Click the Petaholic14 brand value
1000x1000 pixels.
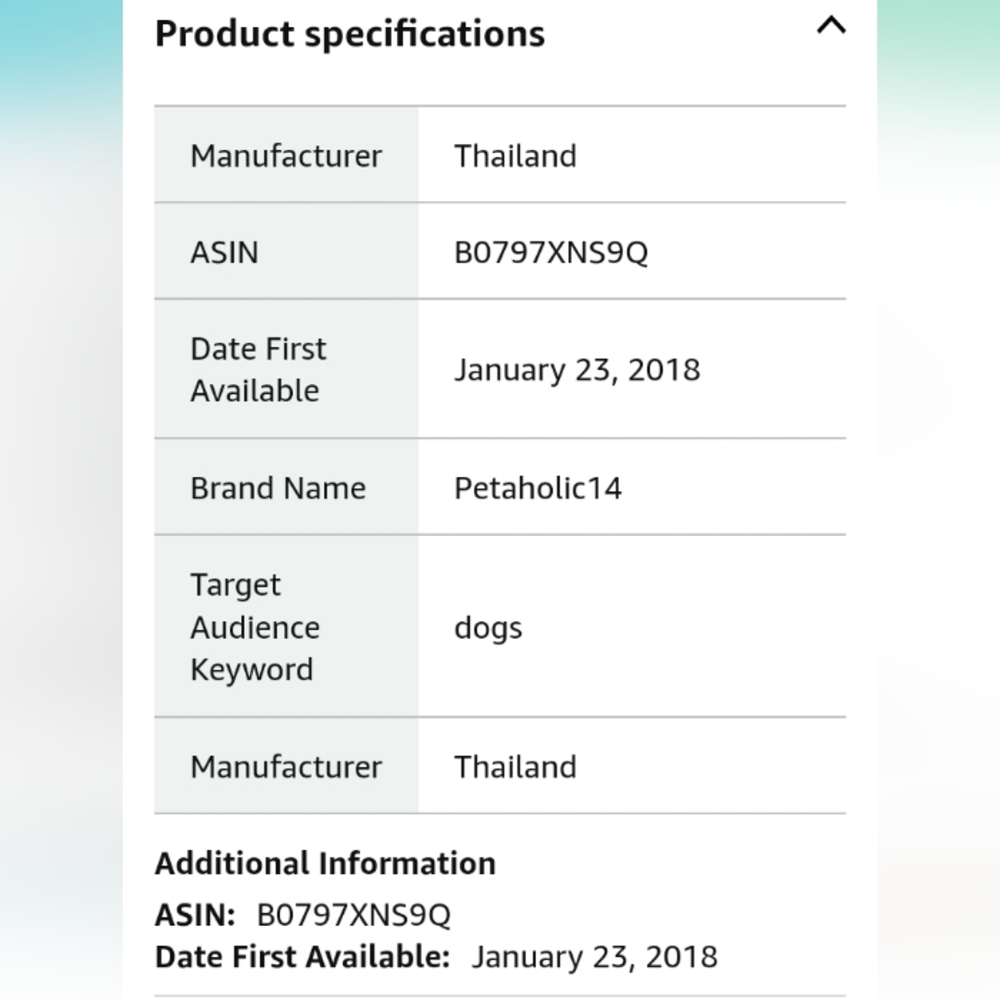point(538,489)
